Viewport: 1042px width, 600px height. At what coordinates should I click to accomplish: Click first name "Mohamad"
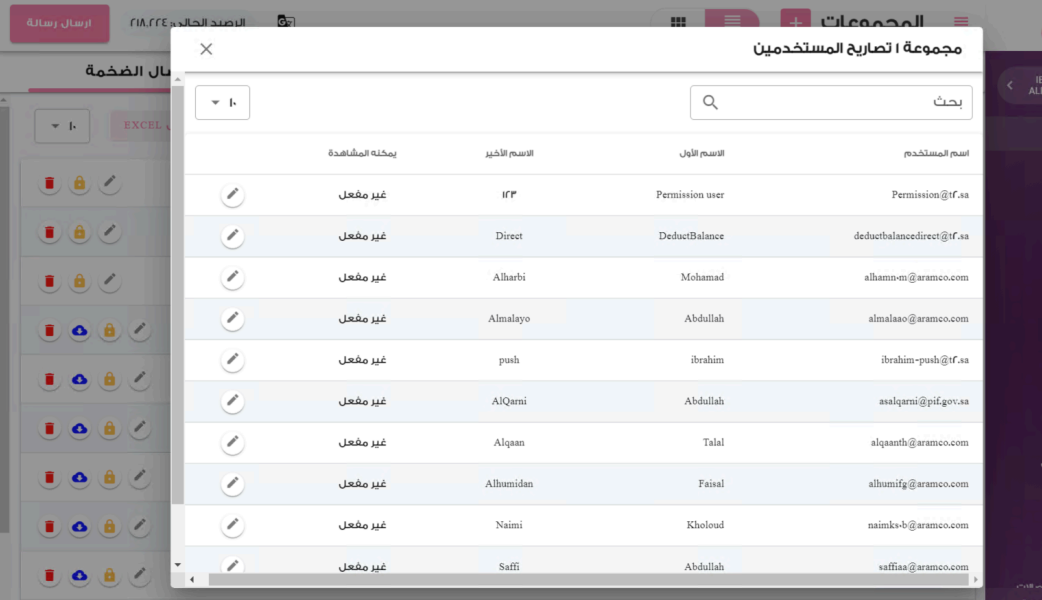pos(702,277)
